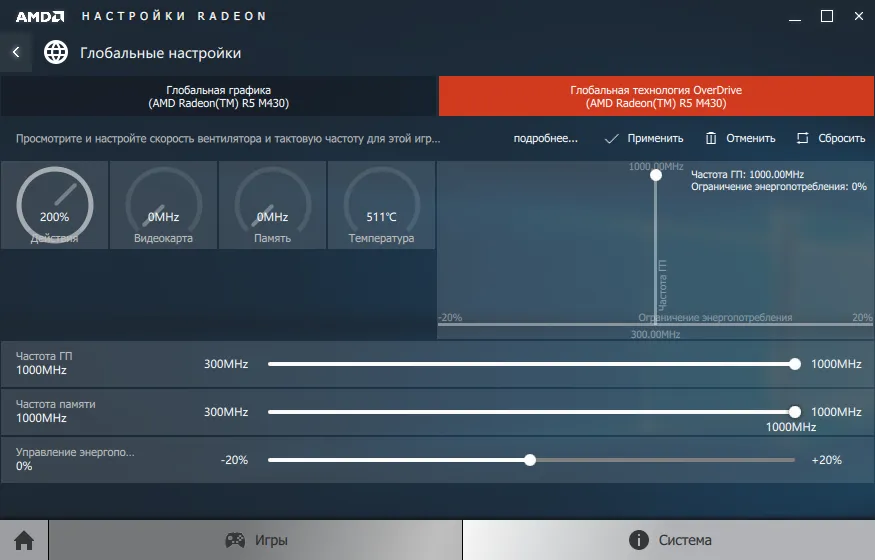Image resolution: width=875 pixels, height=560 pixels.
Task: Click the Память 0MHz gauge
Action: coord(272,206)
